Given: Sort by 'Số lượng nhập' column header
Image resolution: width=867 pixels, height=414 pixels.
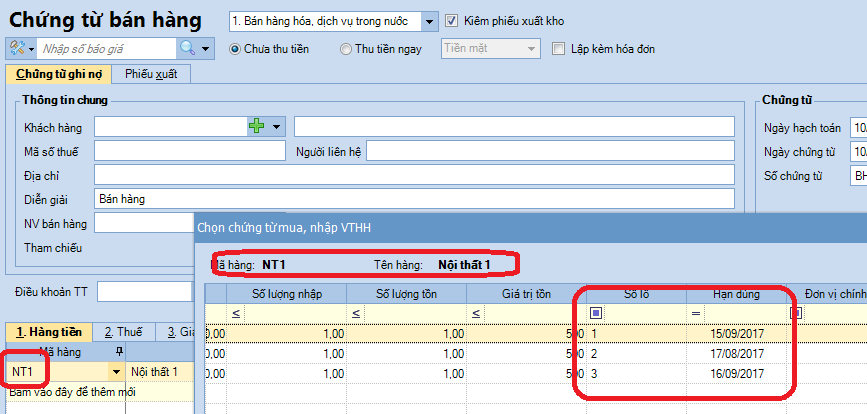Looking at the screenshot, I should point(286,294).
